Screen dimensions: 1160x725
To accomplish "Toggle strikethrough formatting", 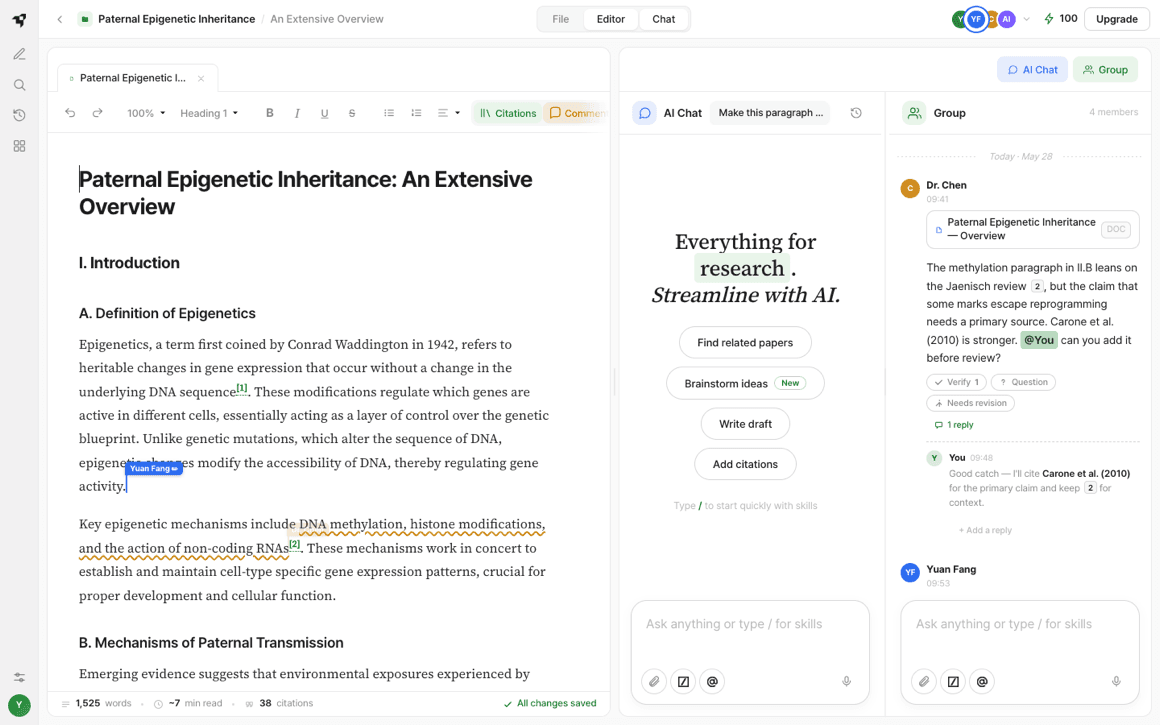I will [x=351, y=113].
